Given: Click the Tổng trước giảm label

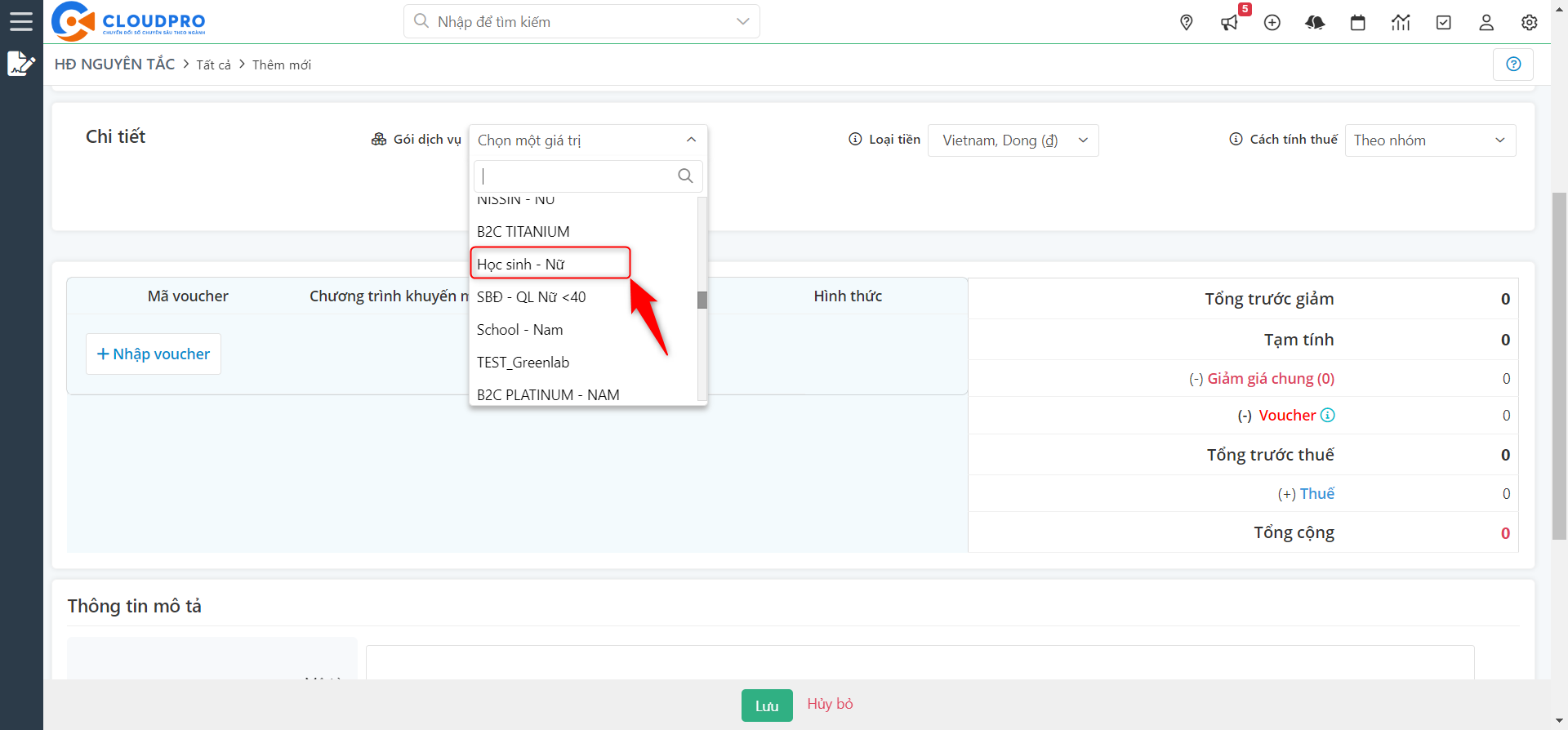Looking at the screenshot, I should pos(1269,299).
